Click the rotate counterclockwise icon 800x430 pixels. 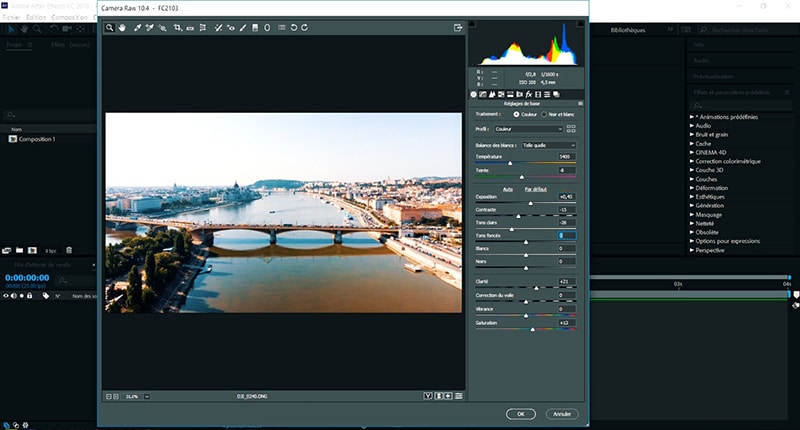[293, 28]
